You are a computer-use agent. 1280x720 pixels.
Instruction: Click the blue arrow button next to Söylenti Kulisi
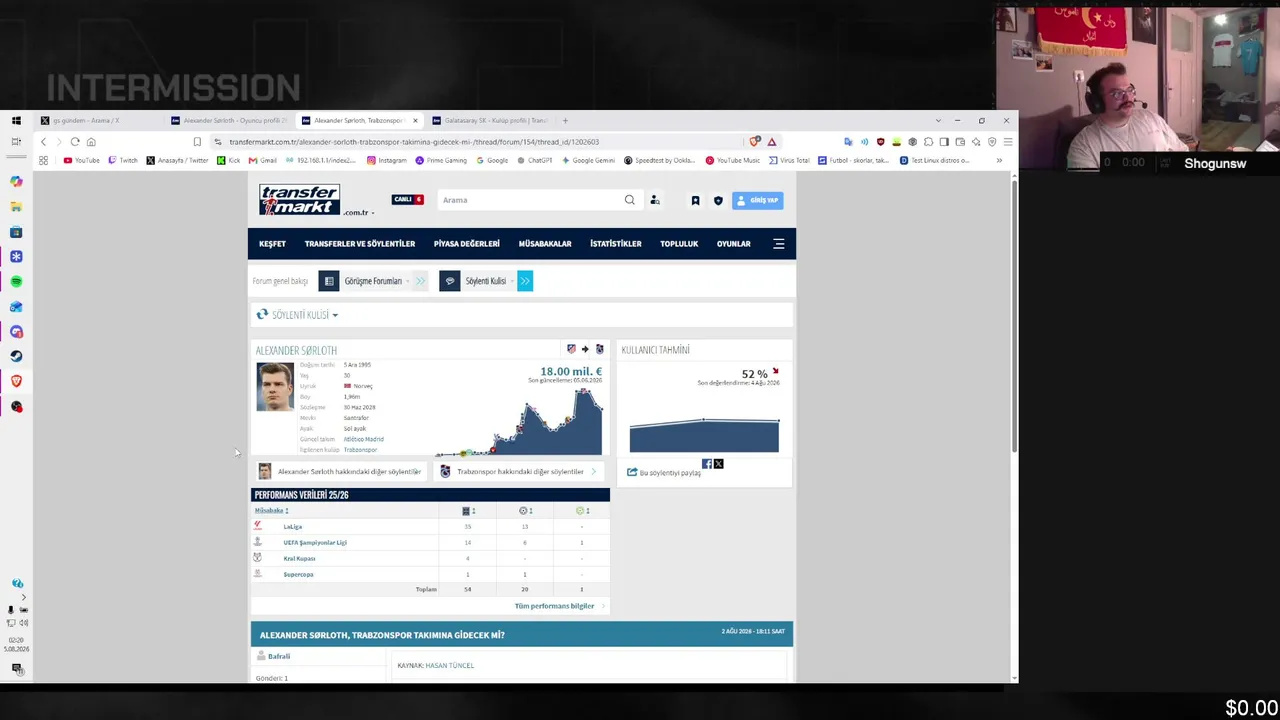point(525,281)
